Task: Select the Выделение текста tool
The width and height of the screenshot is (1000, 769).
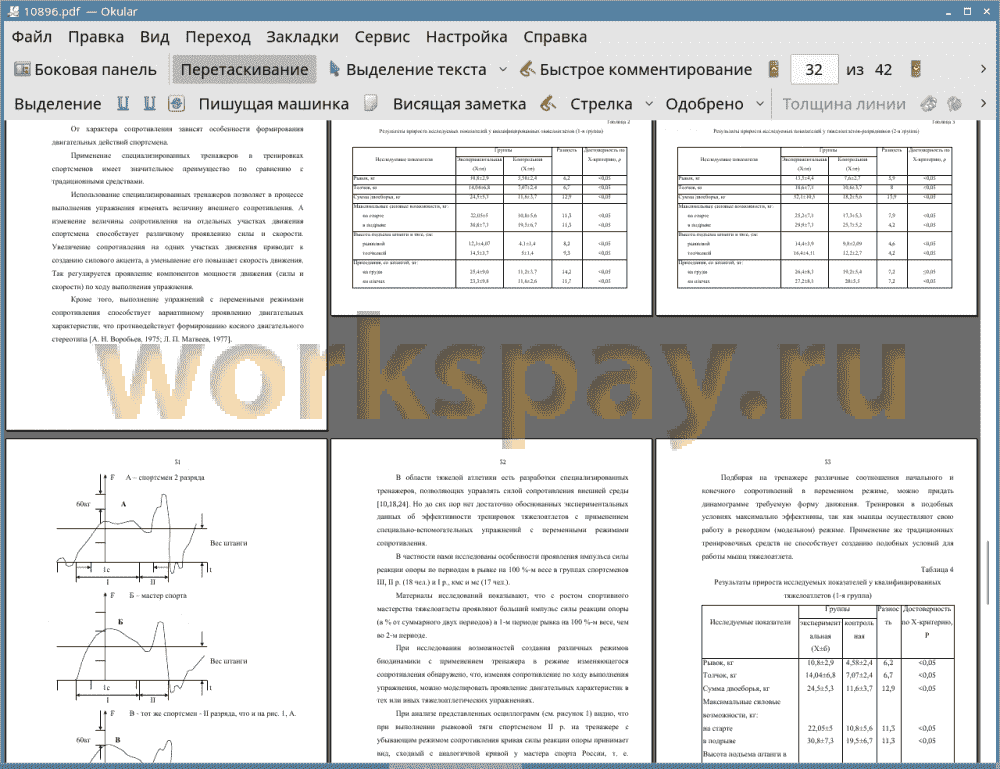Action: point(408,70)
